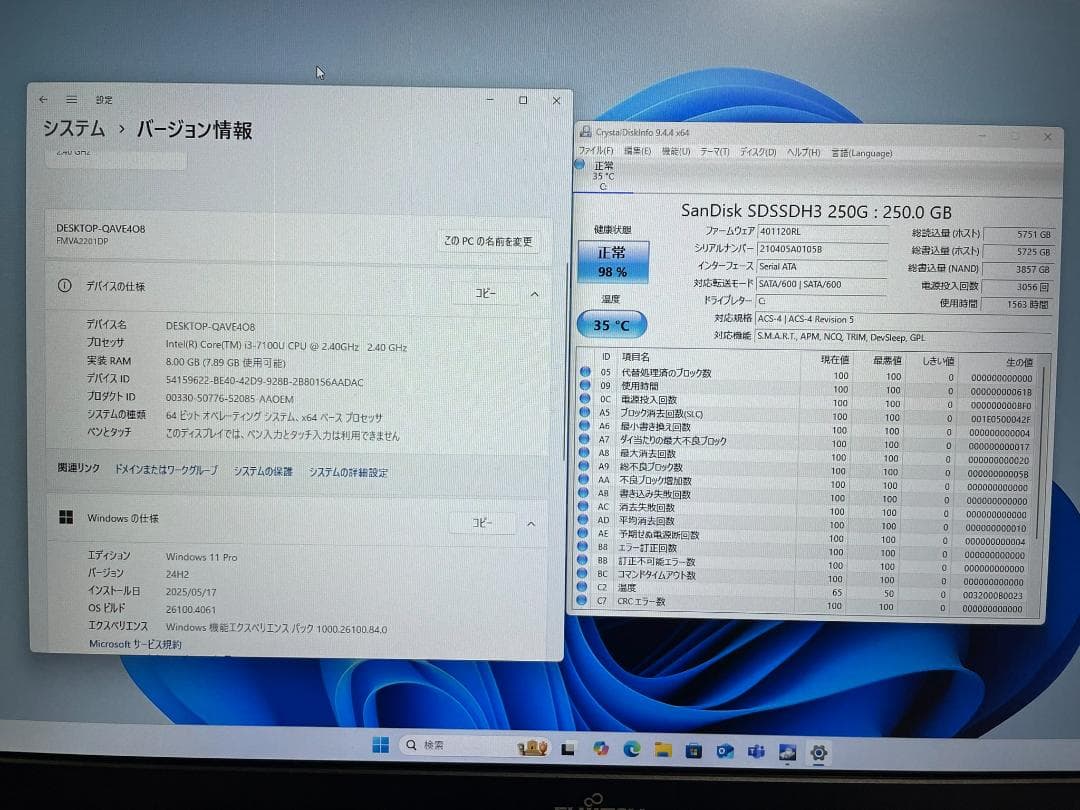Select the 予期せぬ電源断回数 row
The image size is (1080, 810).
802,537
